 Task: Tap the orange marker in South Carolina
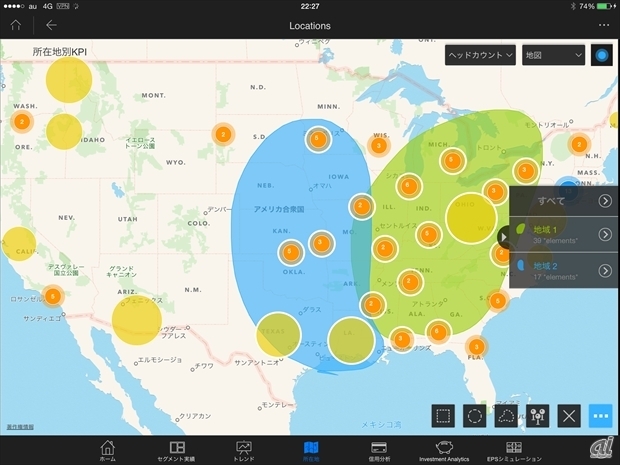point(498,301)
